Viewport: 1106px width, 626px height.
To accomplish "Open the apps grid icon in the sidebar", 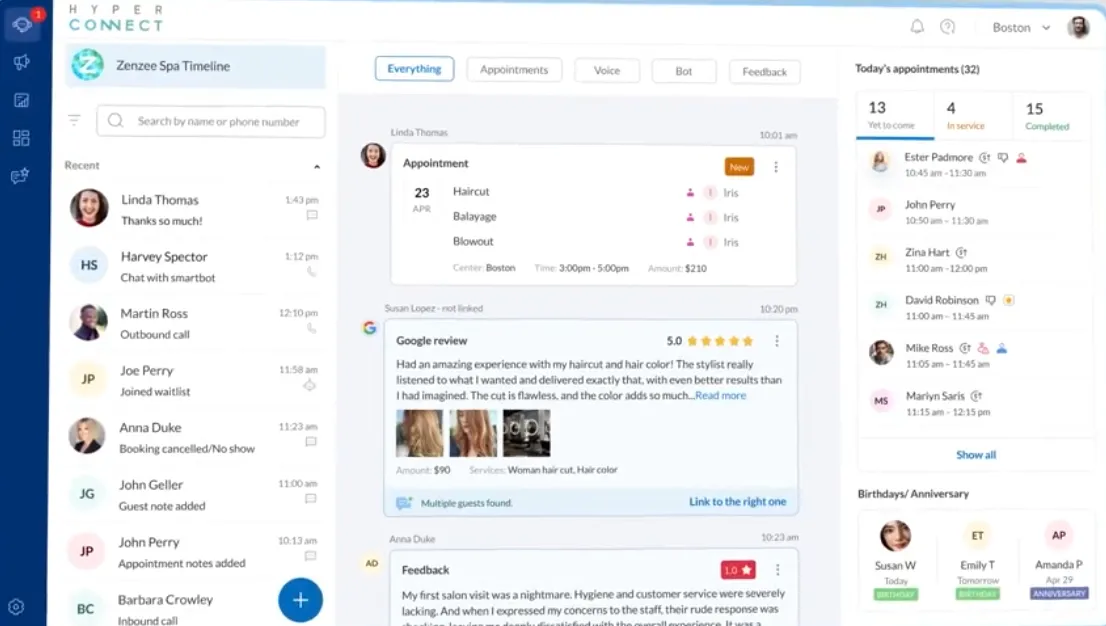I will pyautogui.click(x=21, y=138).
